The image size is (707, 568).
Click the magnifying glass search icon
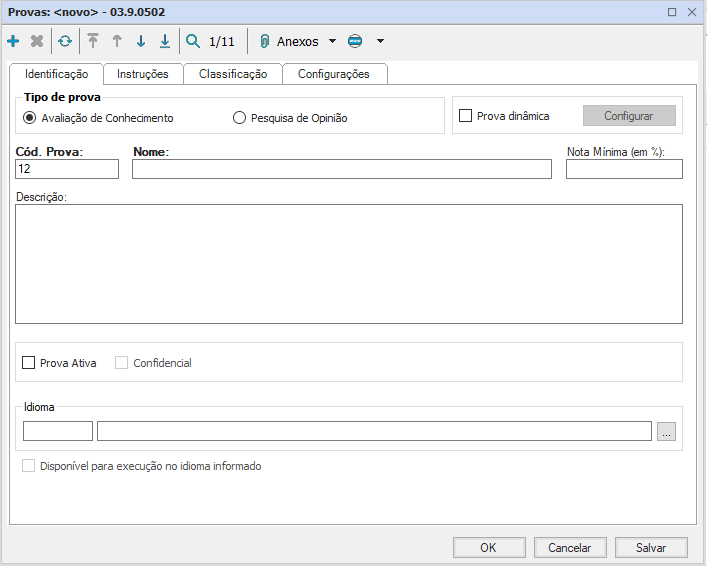pos(193,42)
